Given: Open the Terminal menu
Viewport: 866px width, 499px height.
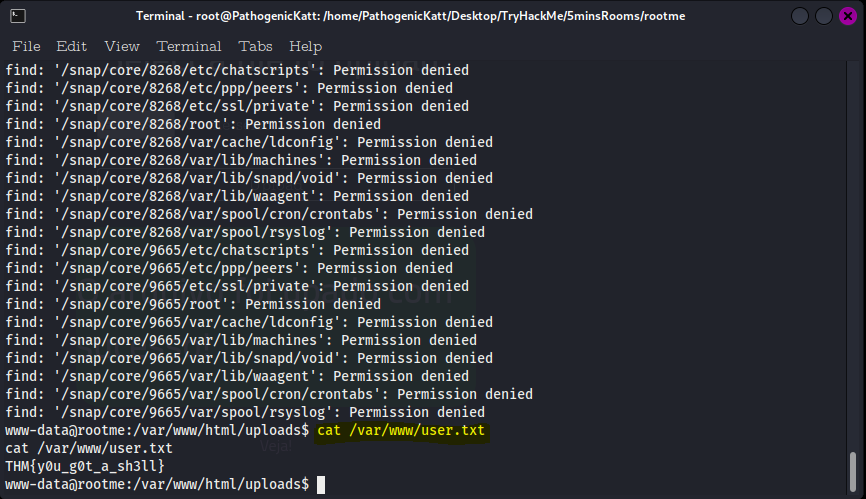Looking at the screenshot, I should pos(189,46).
